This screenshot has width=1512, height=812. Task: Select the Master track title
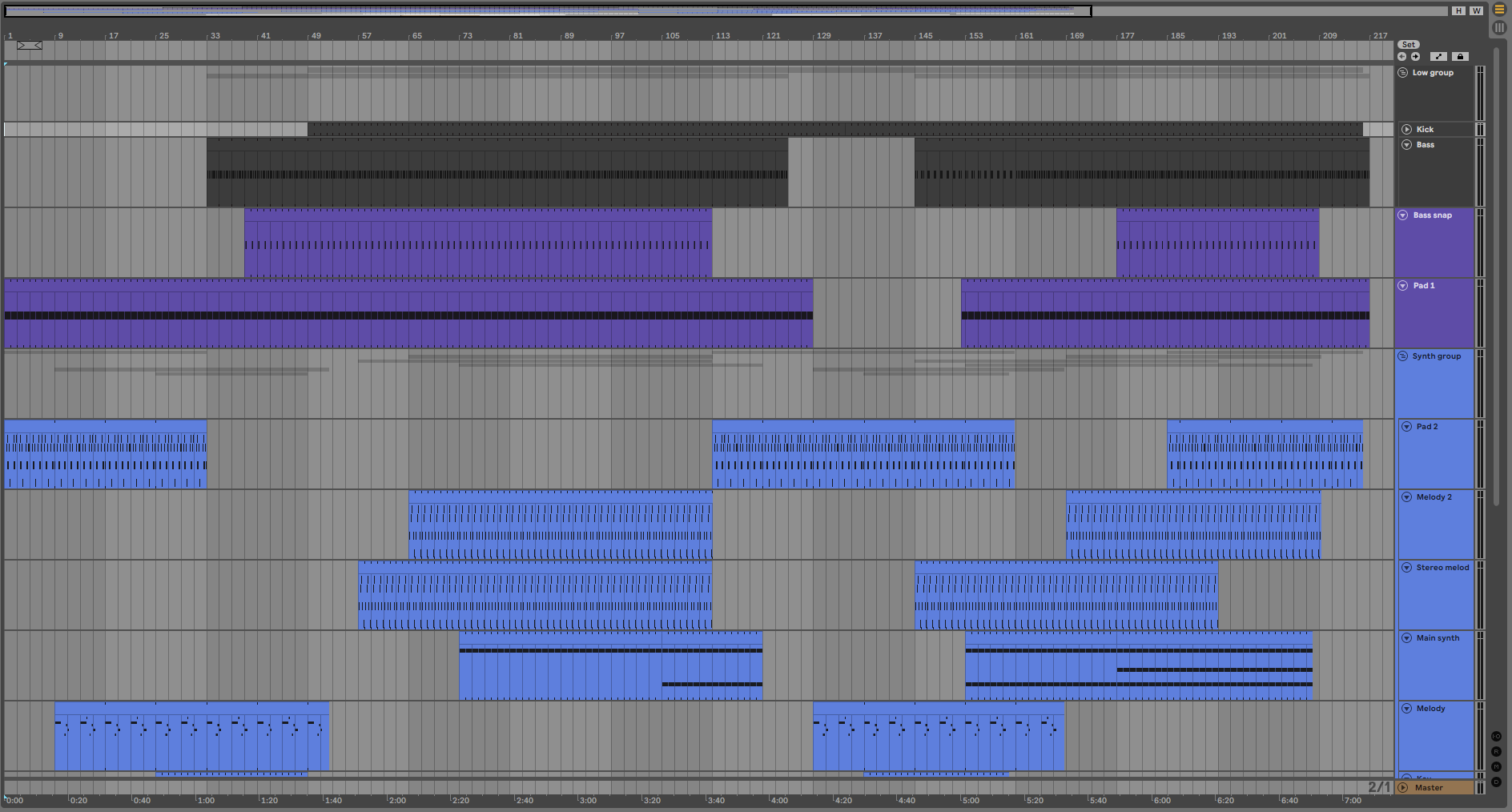pyautogui.click(x=1429, y=788)
